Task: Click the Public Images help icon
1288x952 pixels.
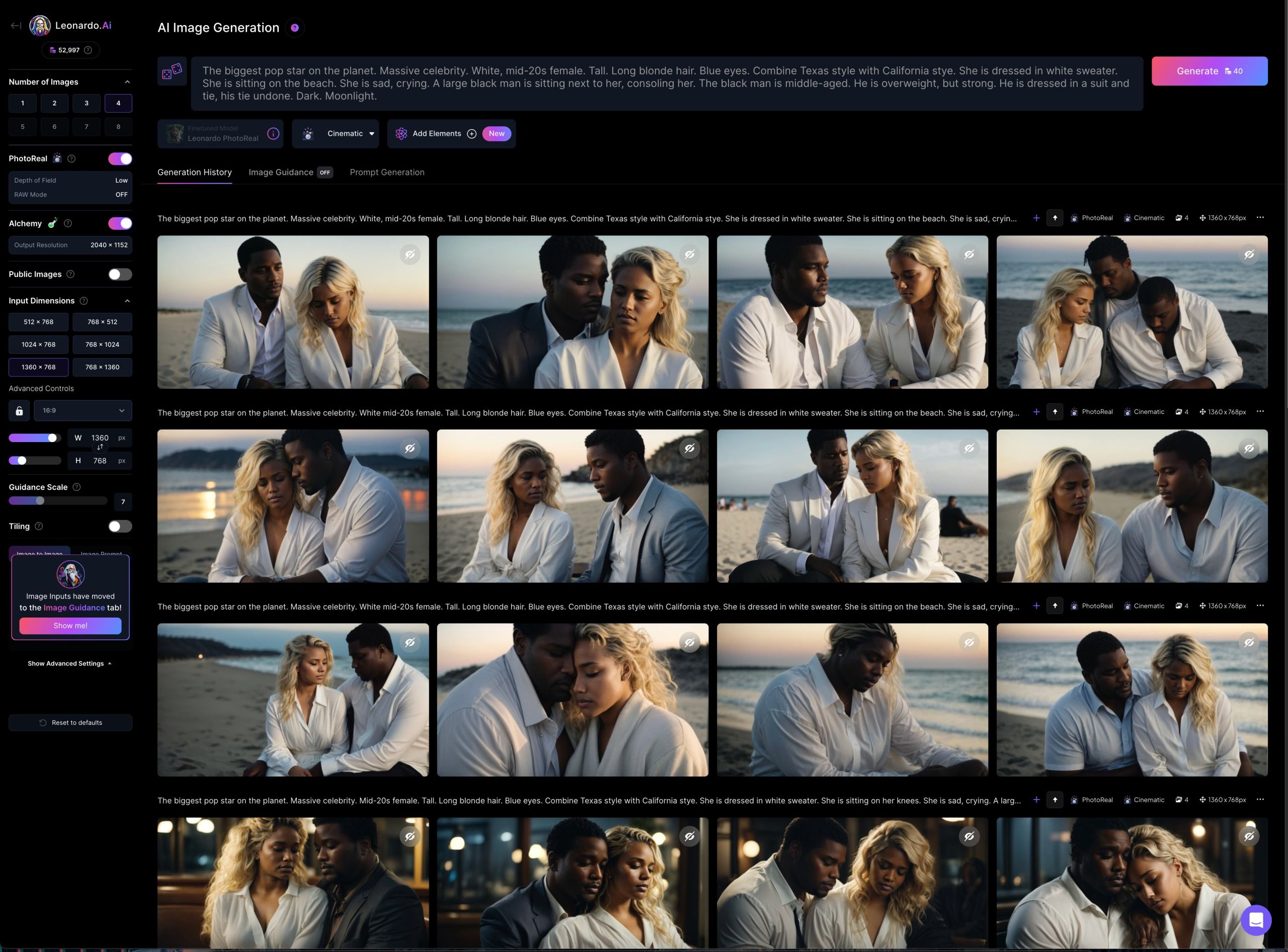Action: [x=70, y=274]
